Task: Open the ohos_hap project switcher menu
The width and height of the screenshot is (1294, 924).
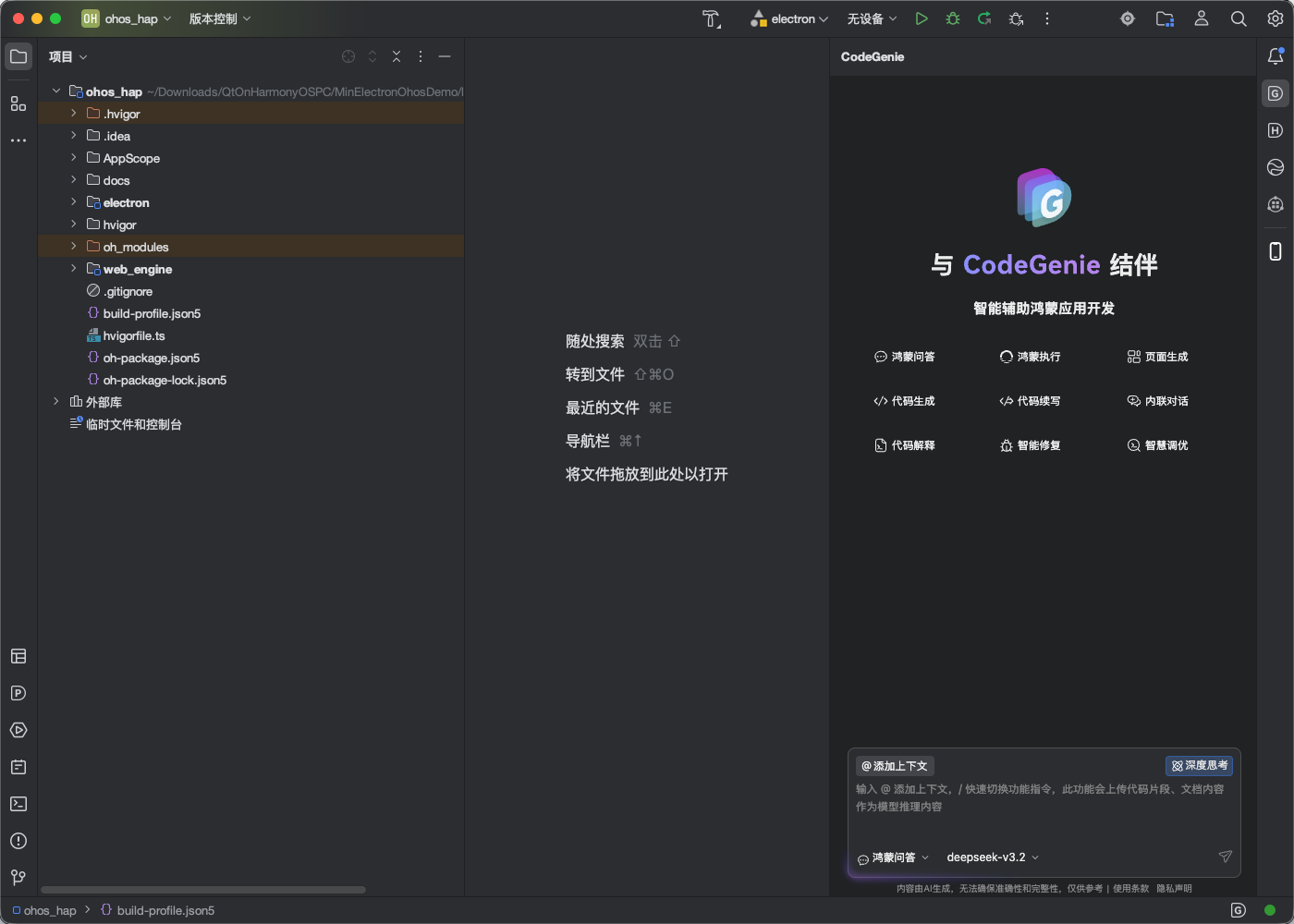Action: [127, 18]
